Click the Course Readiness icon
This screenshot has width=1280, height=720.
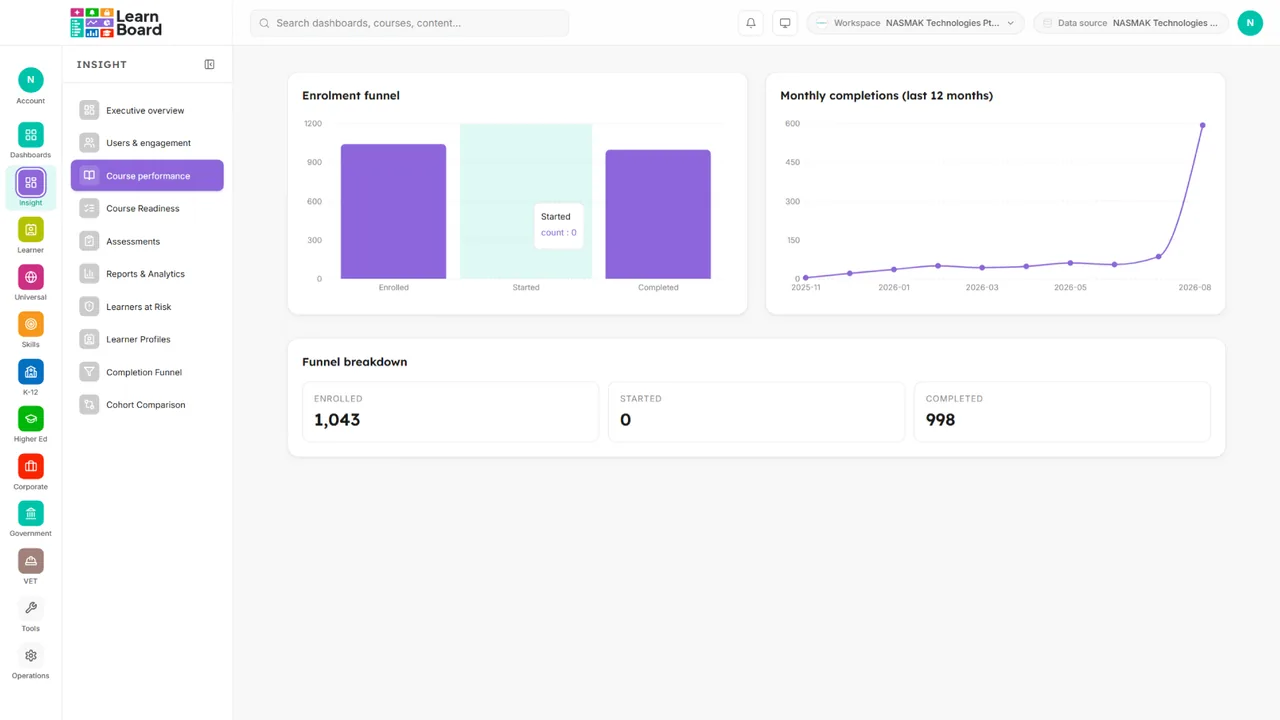click(x=89, y=208)
